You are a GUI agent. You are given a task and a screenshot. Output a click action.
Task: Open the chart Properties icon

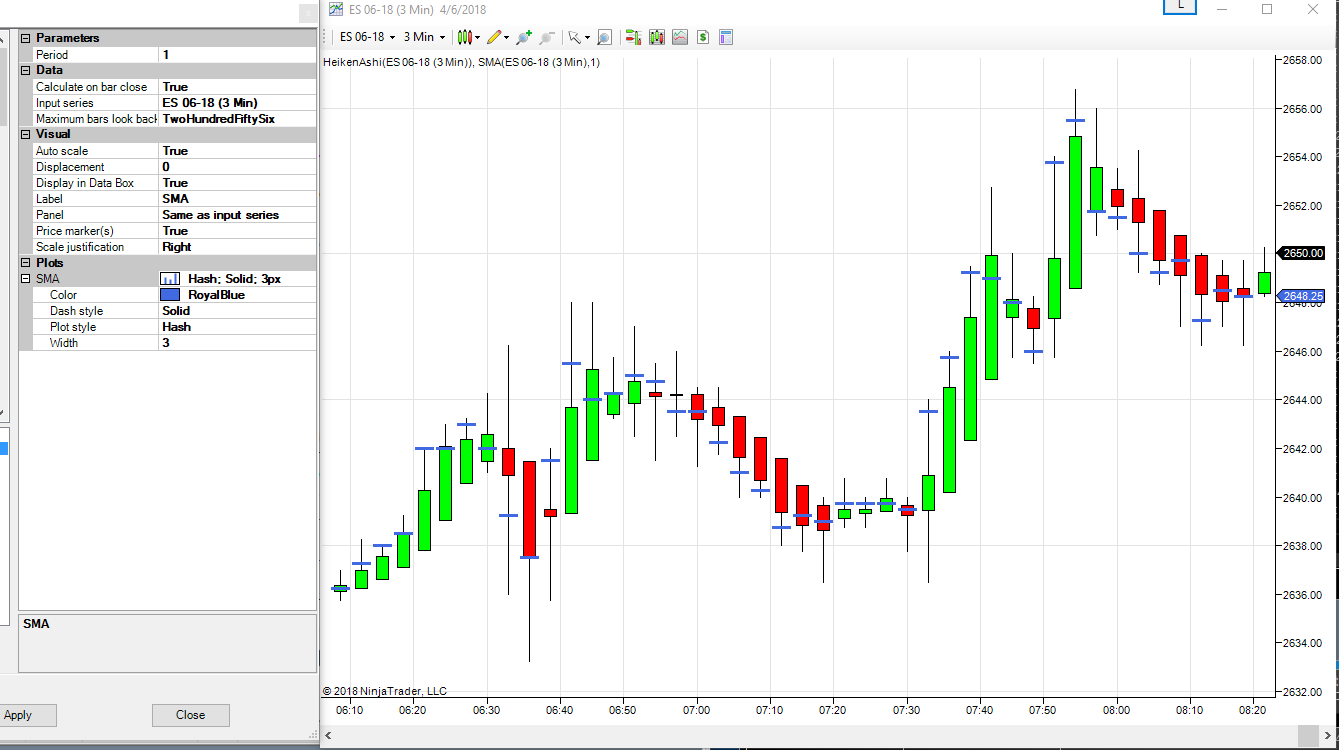pyautogui.click(x=726, y=37)
